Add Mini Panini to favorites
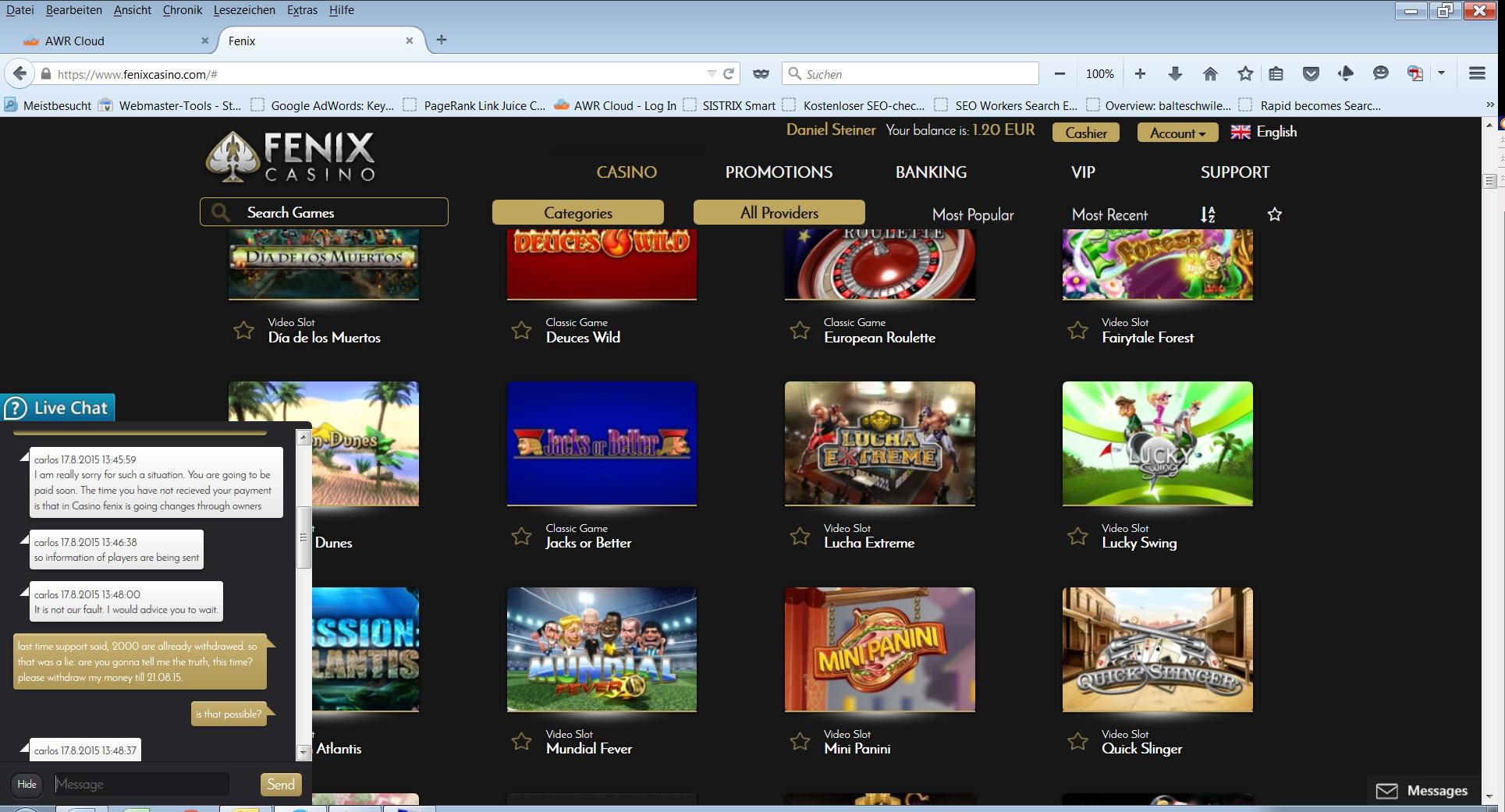This screenshot has height=812, width=1505. pyautogui.click(x=800, y=741)
